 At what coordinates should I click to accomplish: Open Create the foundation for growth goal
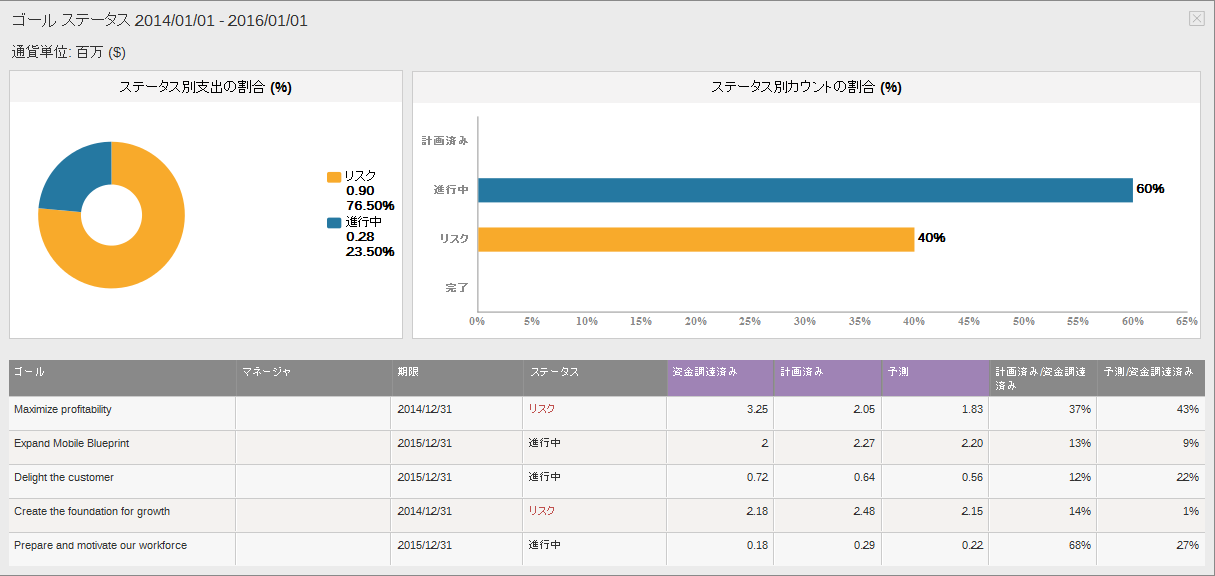92,511
